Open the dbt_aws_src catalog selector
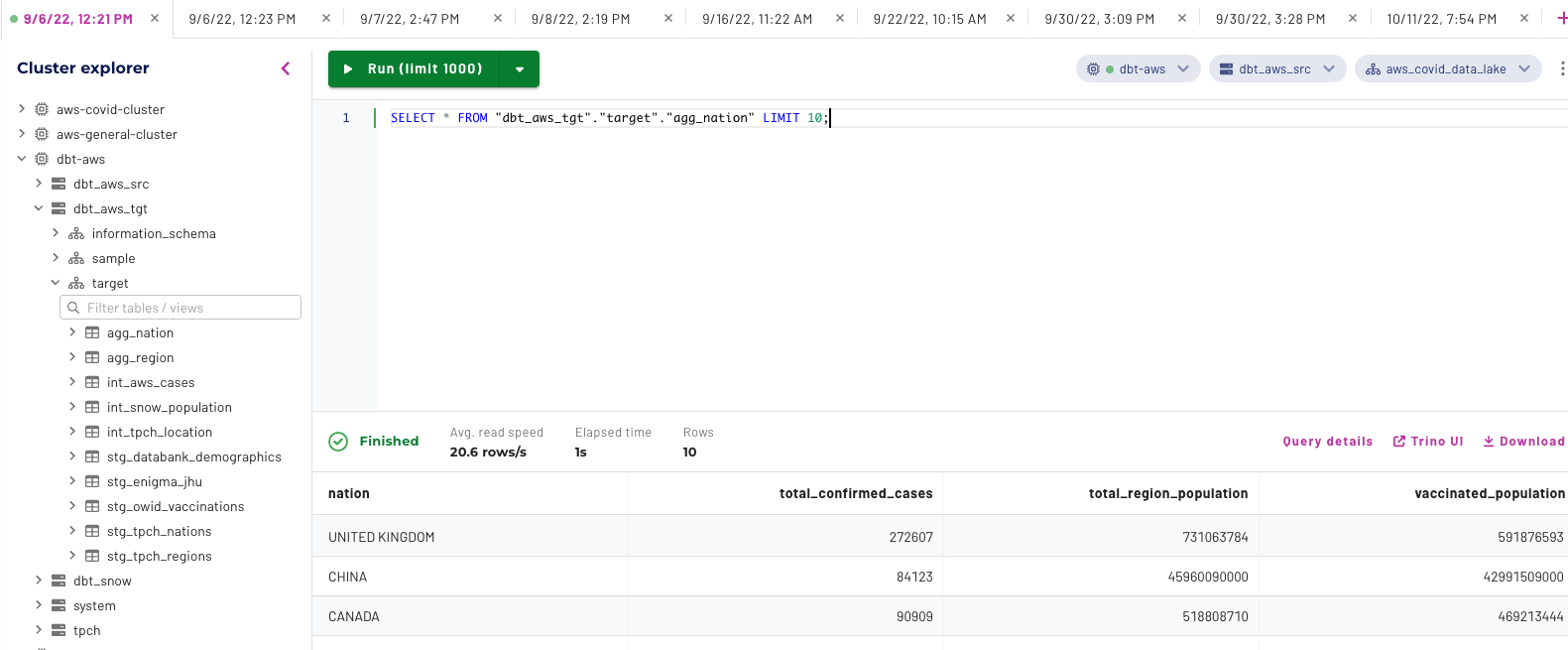Image resolution: width=1568 pixels, height=650 pixels. pos(1277,68)
